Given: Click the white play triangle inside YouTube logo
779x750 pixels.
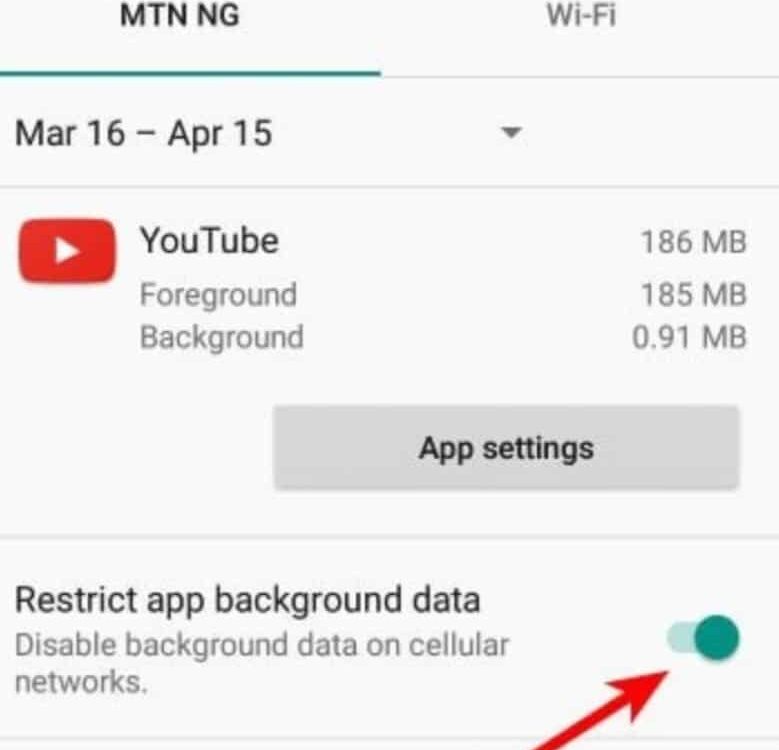Looking at the screenshot, I should click(x=67, y=250).
